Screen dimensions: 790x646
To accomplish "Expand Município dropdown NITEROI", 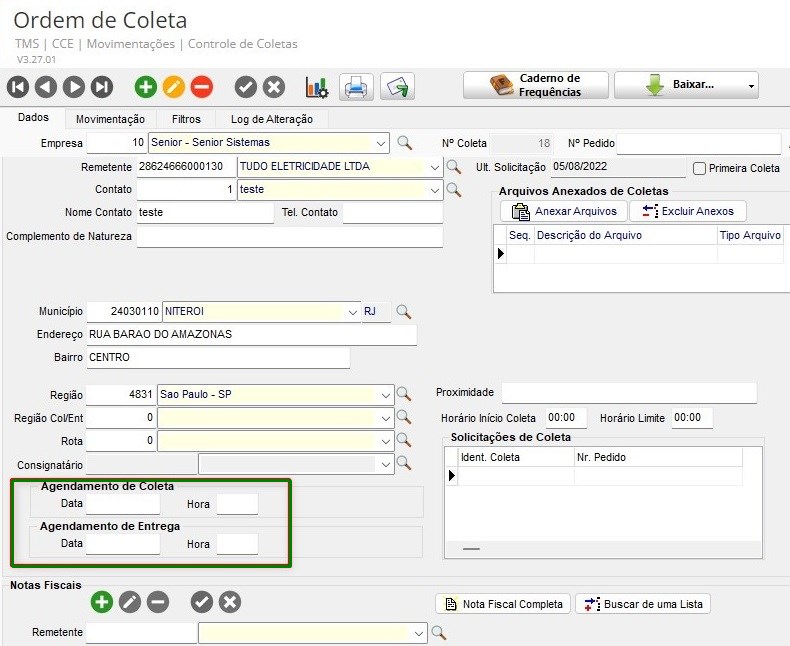I will (x=353, y=312).
